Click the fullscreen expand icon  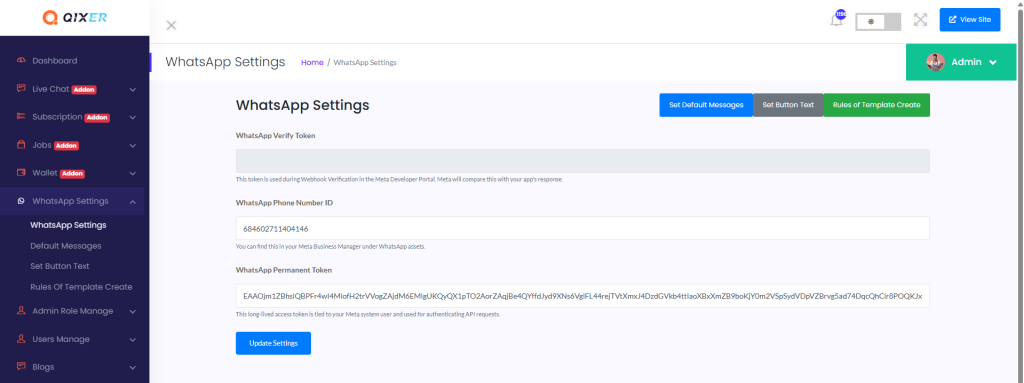(920, 20)
